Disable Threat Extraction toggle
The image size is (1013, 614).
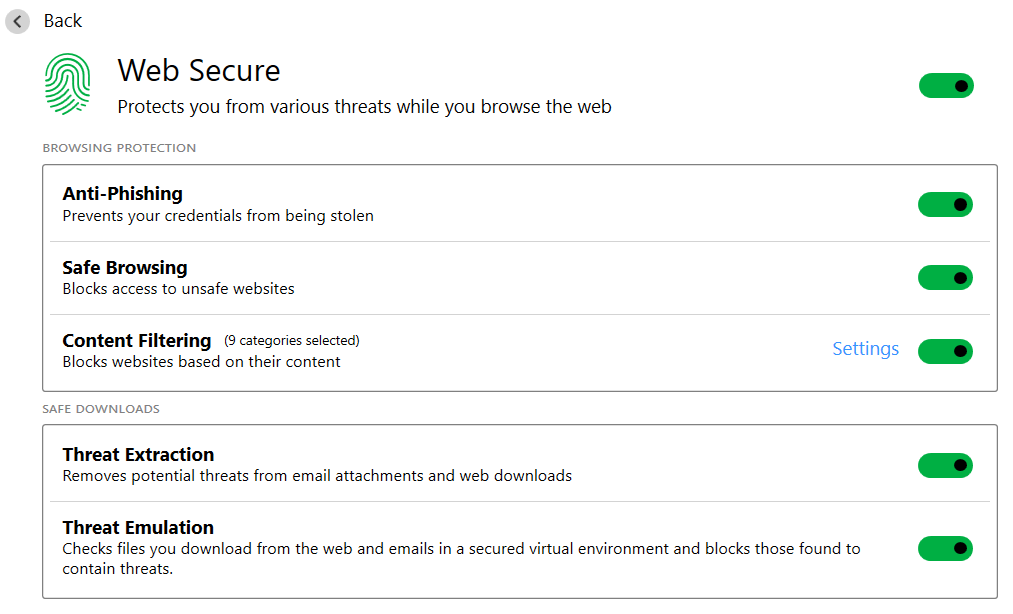point(945,465)
